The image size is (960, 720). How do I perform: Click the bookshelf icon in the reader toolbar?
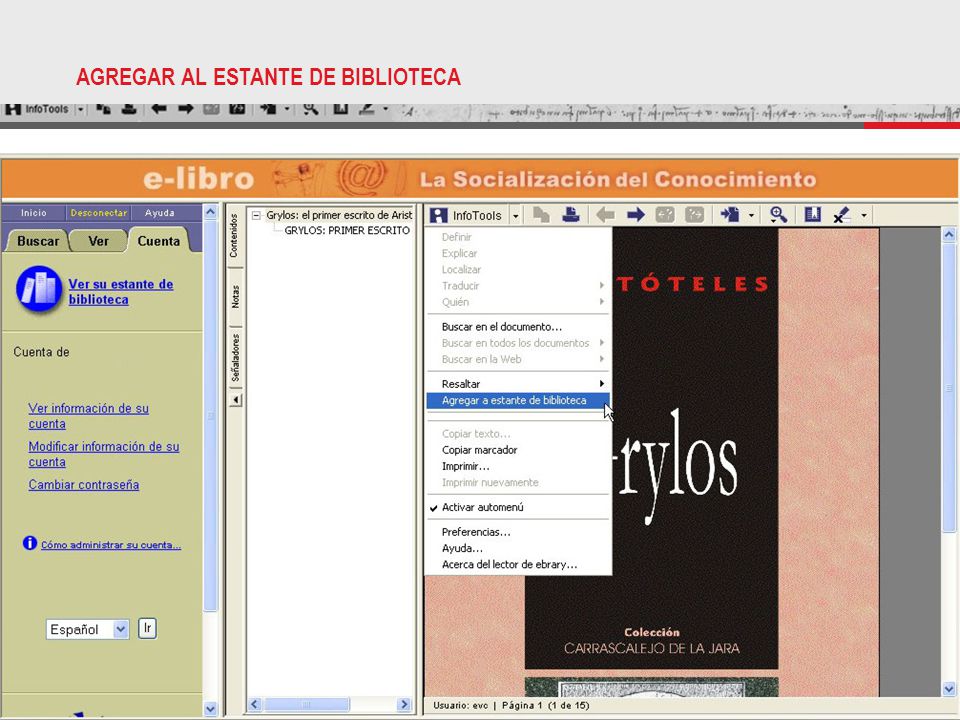point(812,215)
